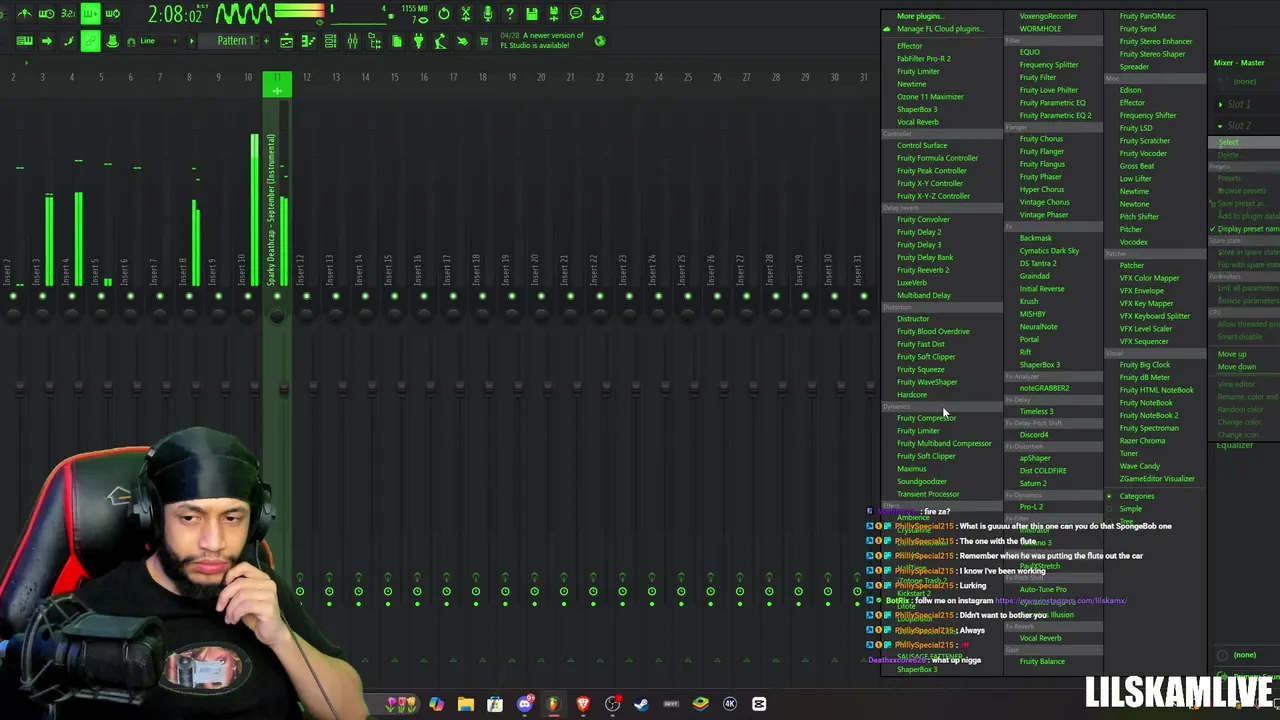The image size is (1280, 720).
Task: Click the chat bubble icon
Action: pos(576,14)
